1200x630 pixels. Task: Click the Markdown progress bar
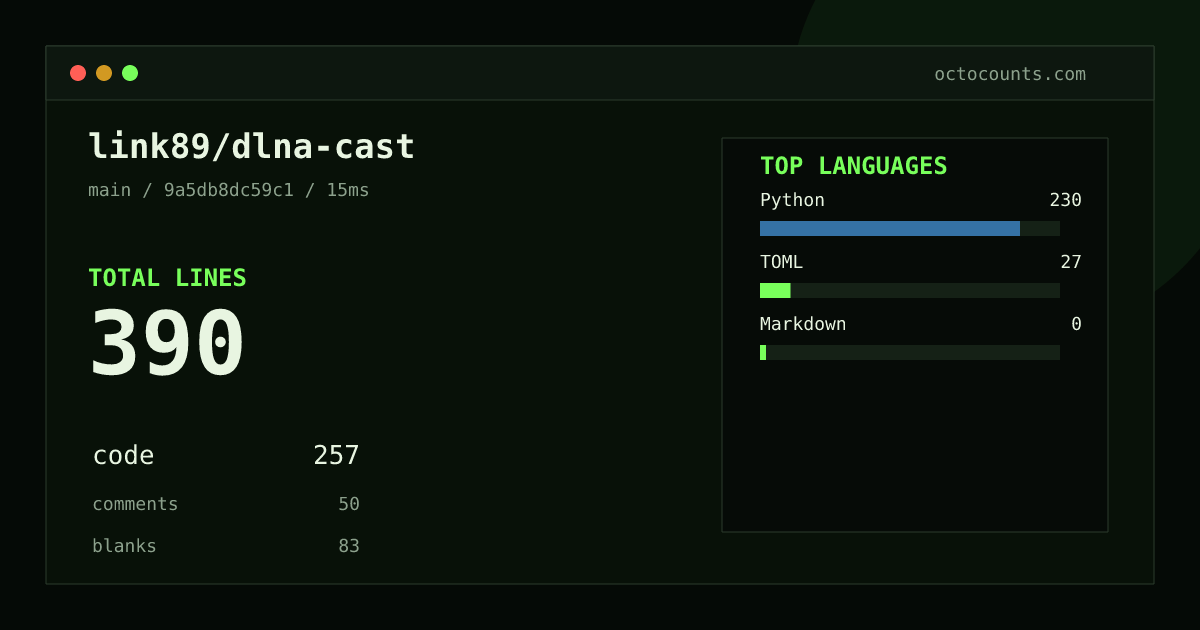[910, 352]
